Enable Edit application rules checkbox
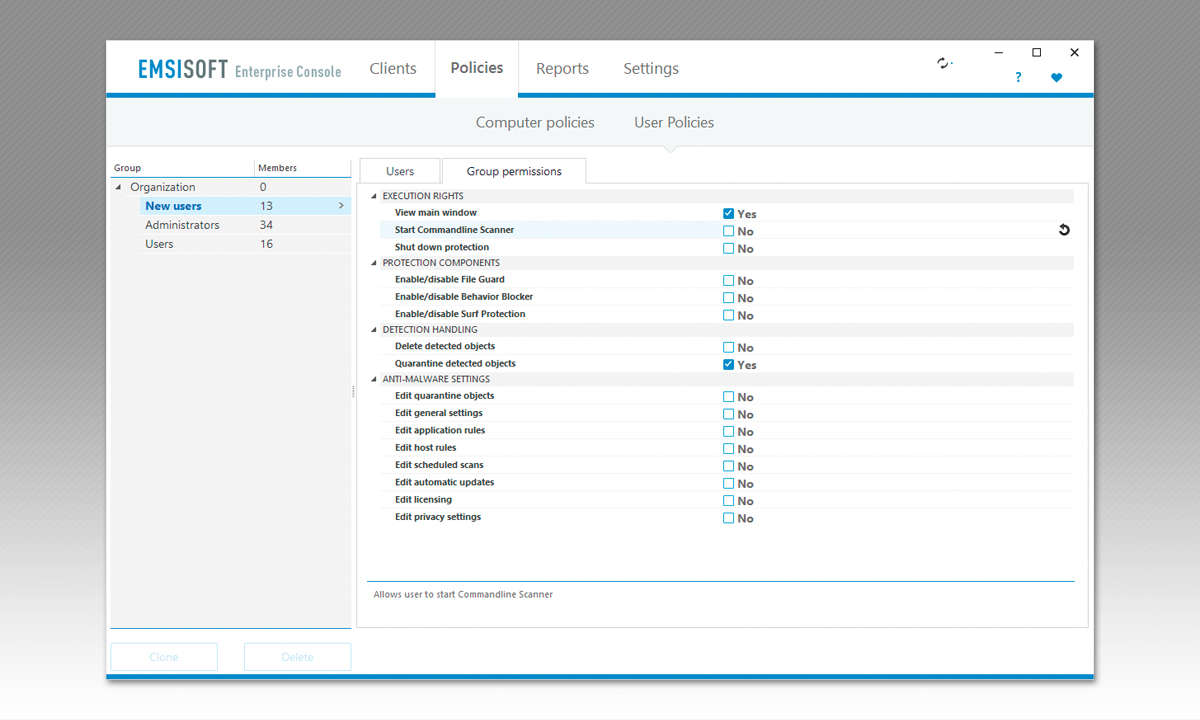1200x720 pixels. coord(729,431)
